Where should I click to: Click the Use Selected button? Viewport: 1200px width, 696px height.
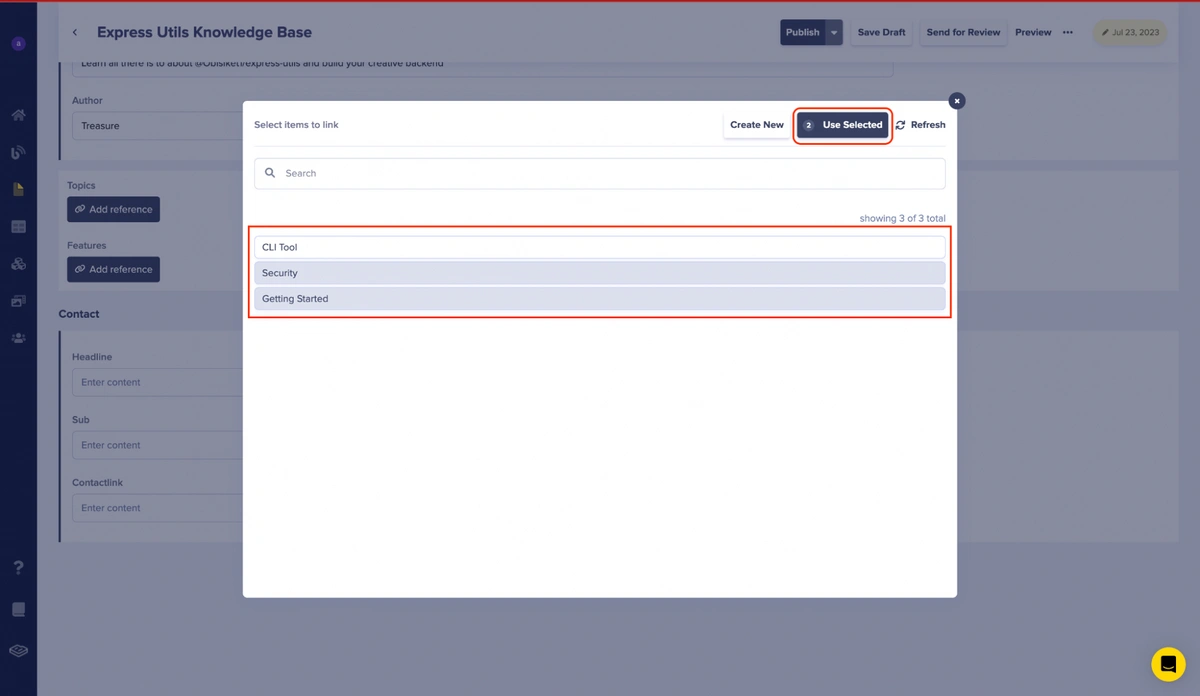843,125
